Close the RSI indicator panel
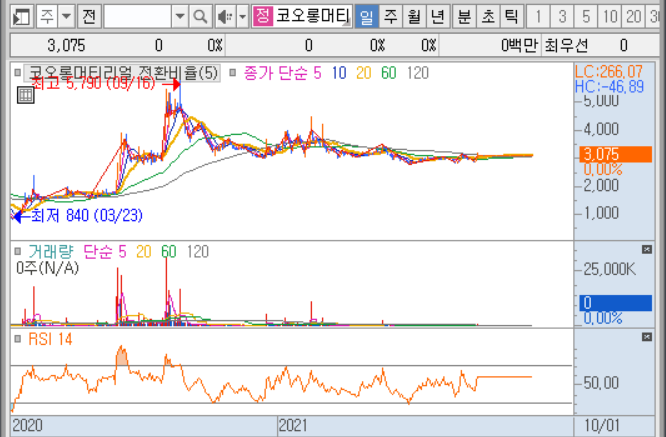Image resolution: width=666 pixels, height=437 pixels. tap(646, 337)
